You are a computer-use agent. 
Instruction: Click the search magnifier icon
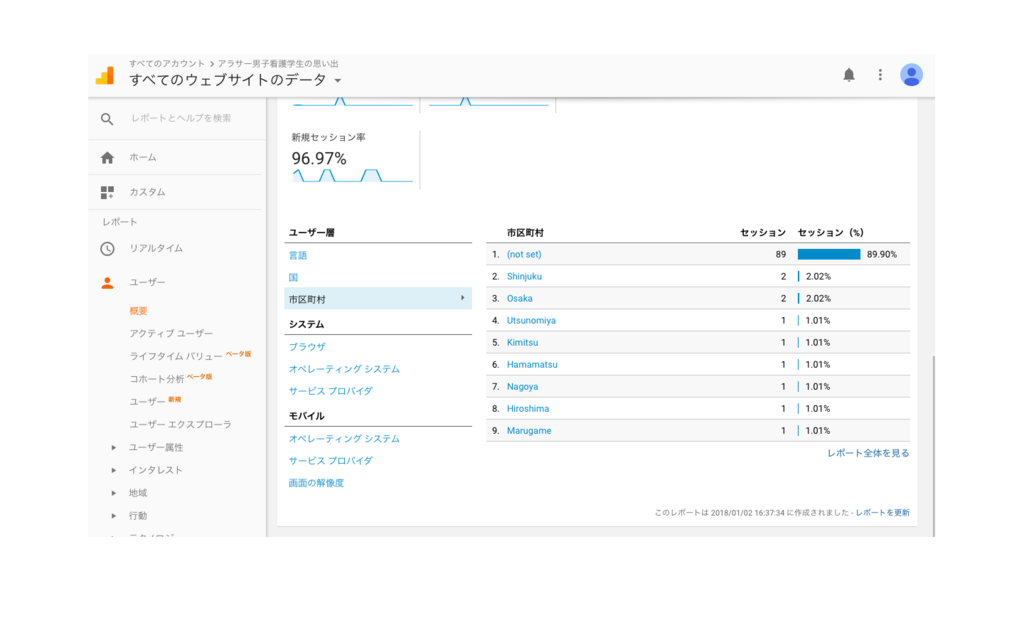tap(107, 119)
